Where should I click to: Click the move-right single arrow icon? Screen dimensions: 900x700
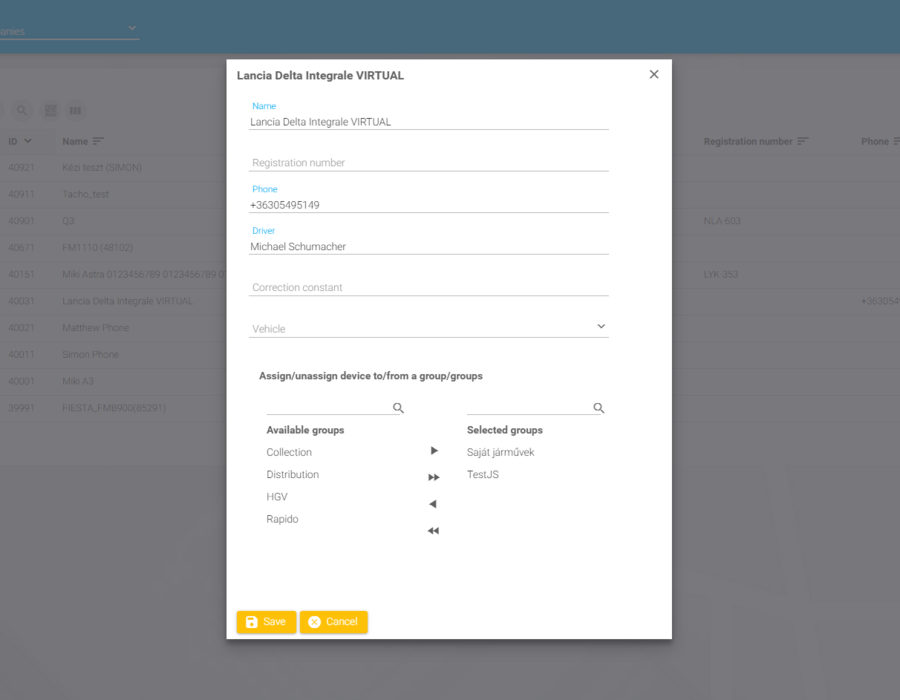(434, 451)
